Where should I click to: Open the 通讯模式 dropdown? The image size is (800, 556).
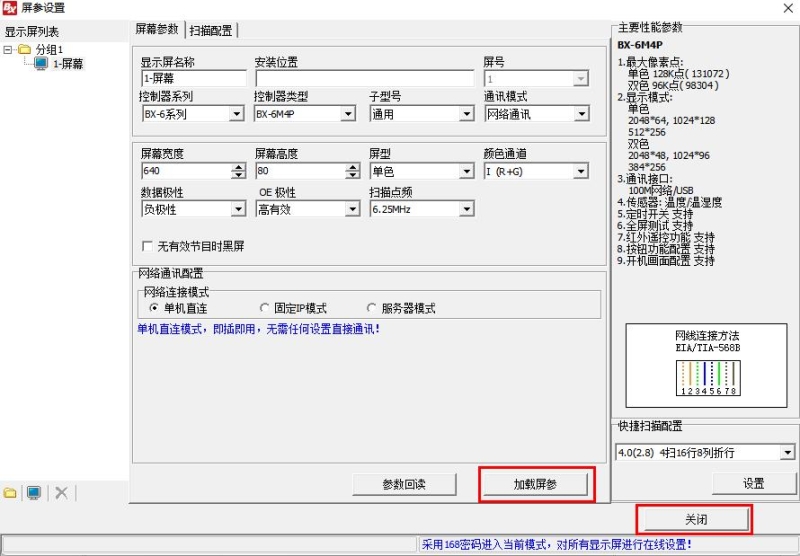581,114
